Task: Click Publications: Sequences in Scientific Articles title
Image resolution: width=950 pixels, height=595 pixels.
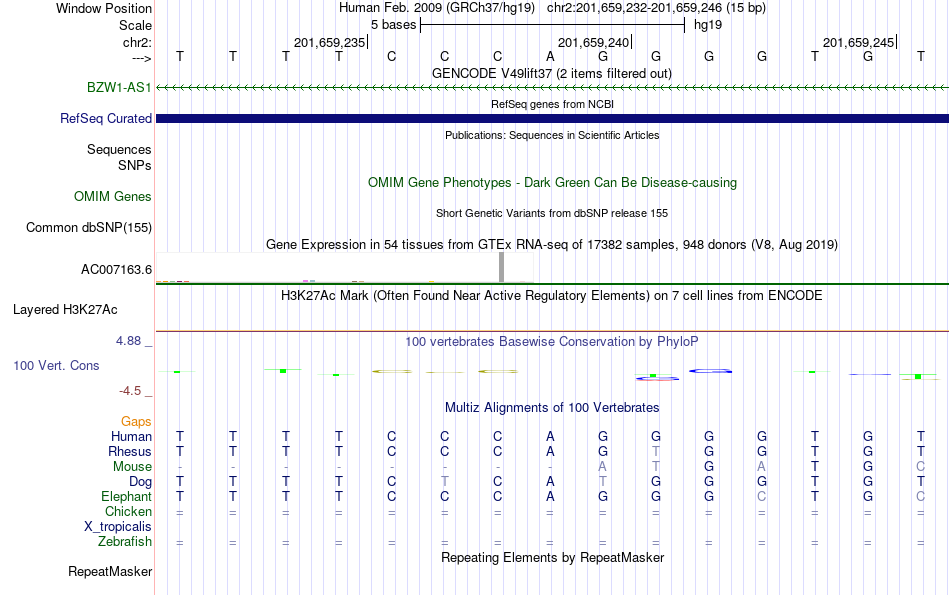Action: (552, 135)
